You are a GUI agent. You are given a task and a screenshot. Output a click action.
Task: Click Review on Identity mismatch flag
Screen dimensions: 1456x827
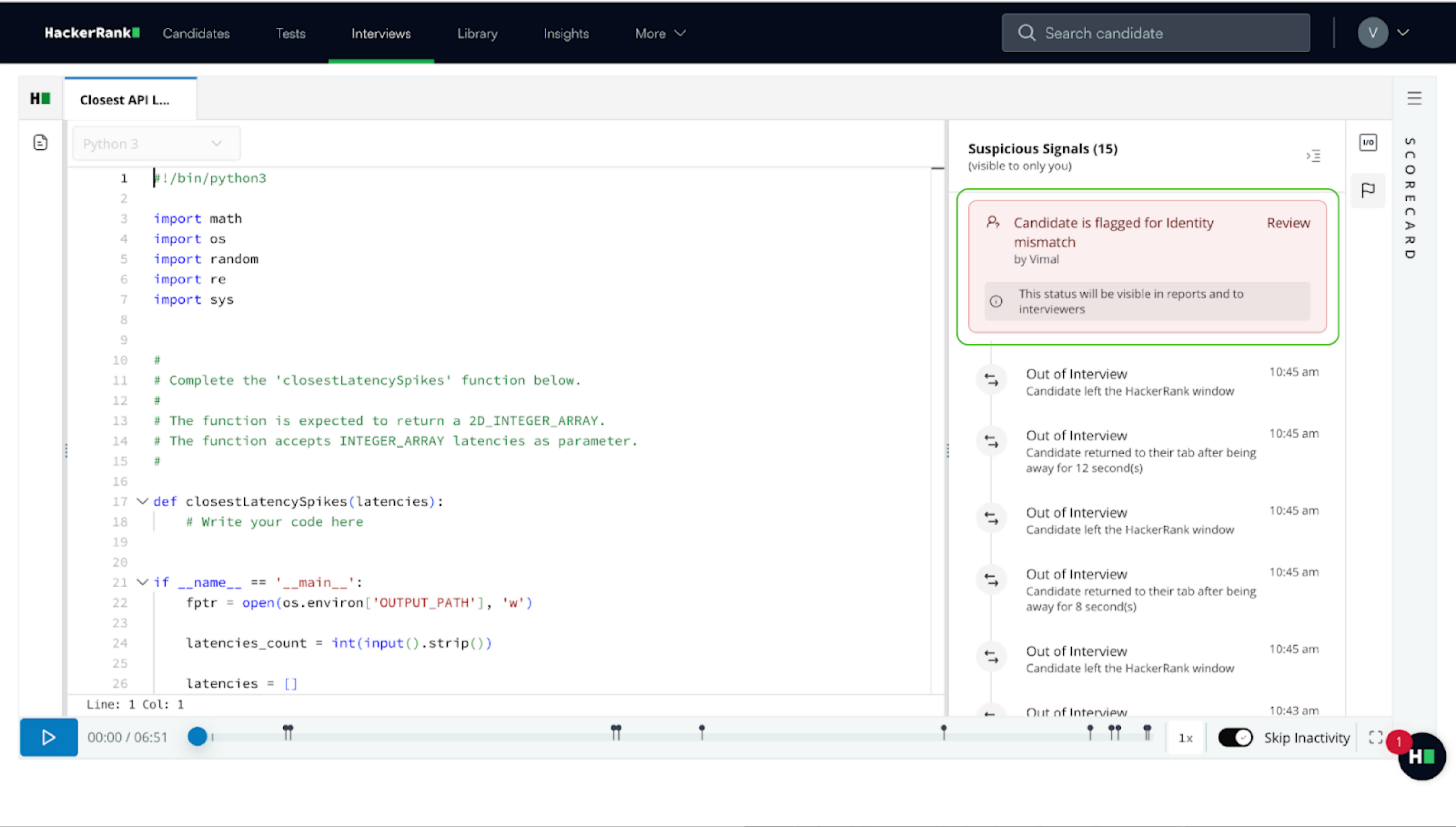(x=1288, y=222)
